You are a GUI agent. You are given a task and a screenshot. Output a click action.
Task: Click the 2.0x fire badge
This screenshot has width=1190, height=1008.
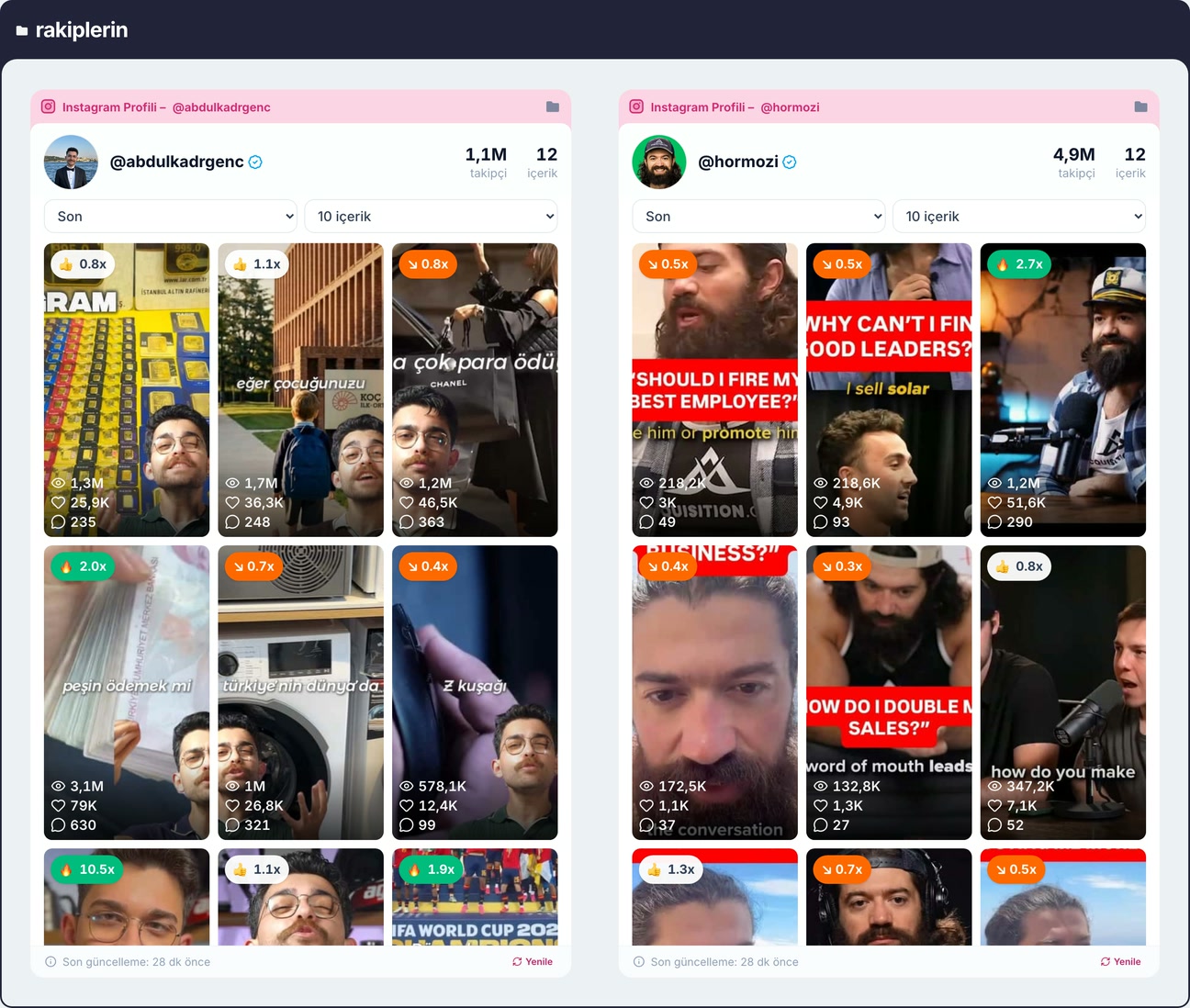point(83,566)
